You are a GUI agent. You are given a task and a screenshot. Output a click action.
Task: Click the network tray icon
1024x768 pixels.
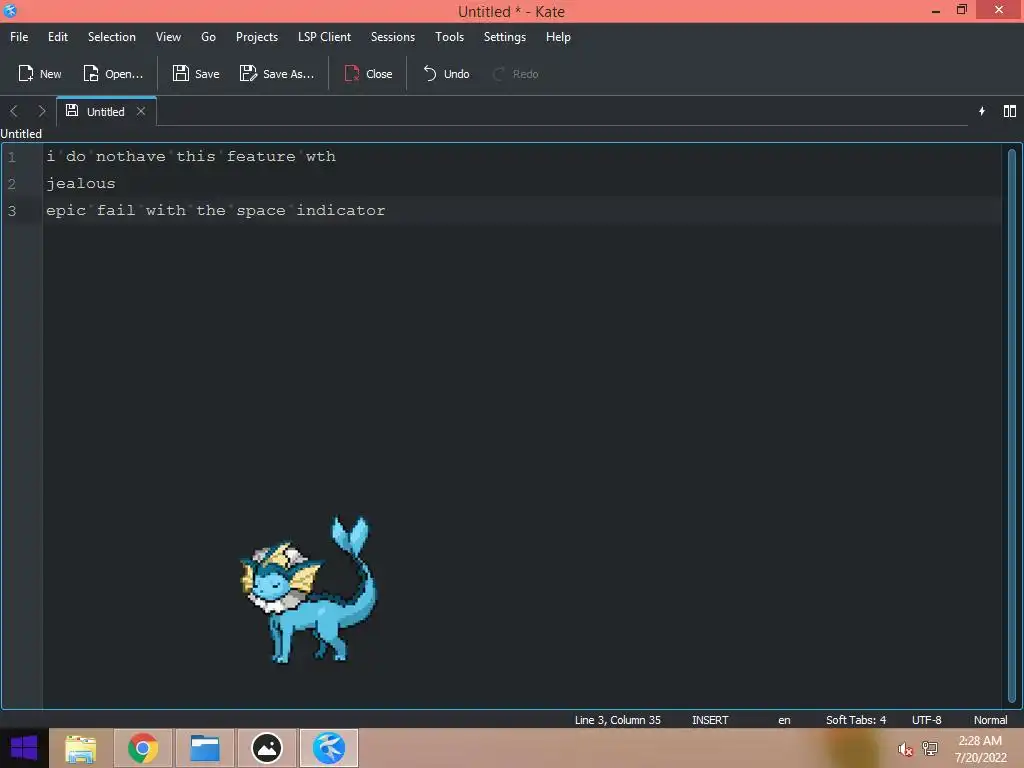(x=930, y=748)
